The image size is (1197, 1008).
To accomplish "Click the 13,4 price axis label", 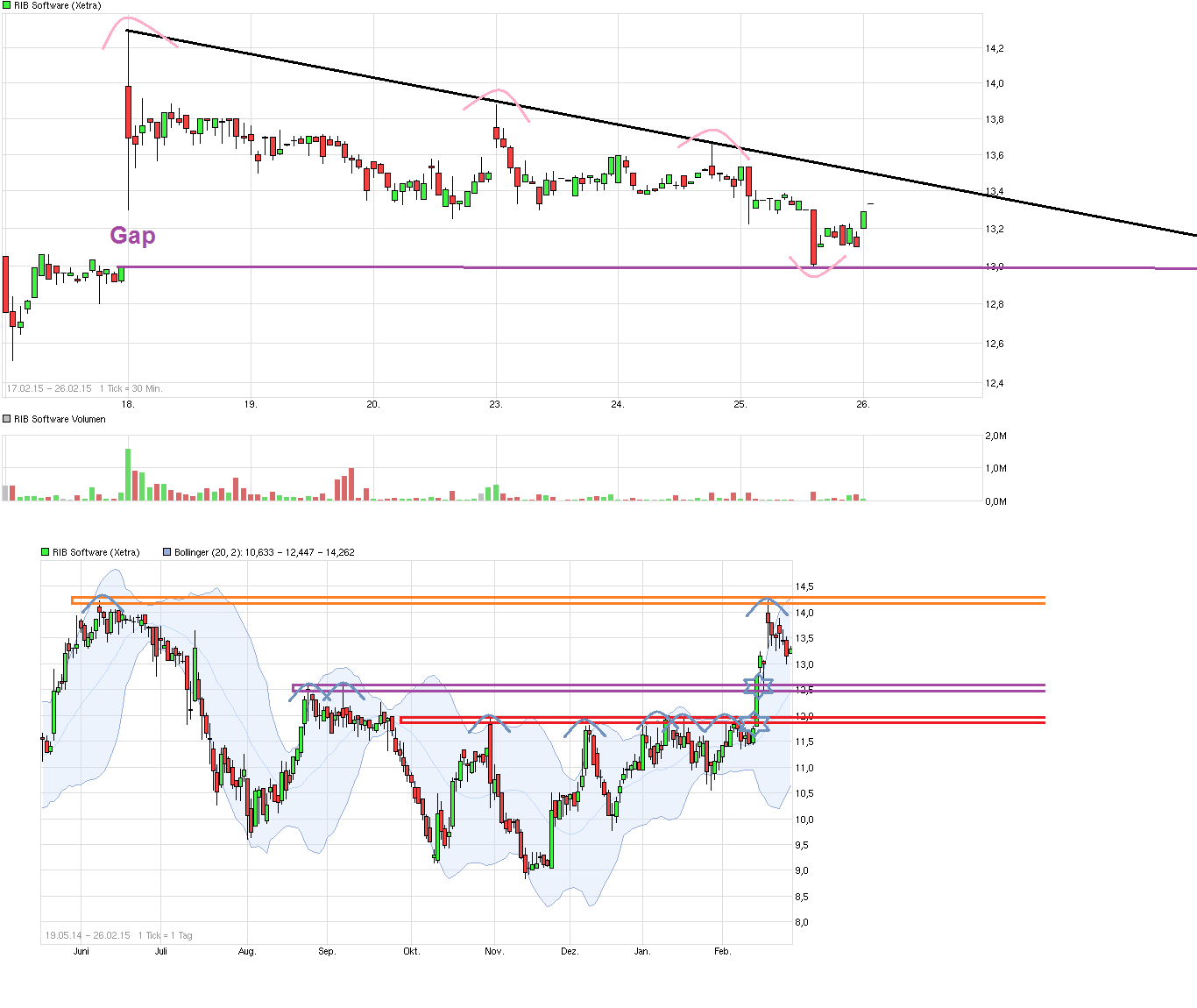I will pos(995,191).
